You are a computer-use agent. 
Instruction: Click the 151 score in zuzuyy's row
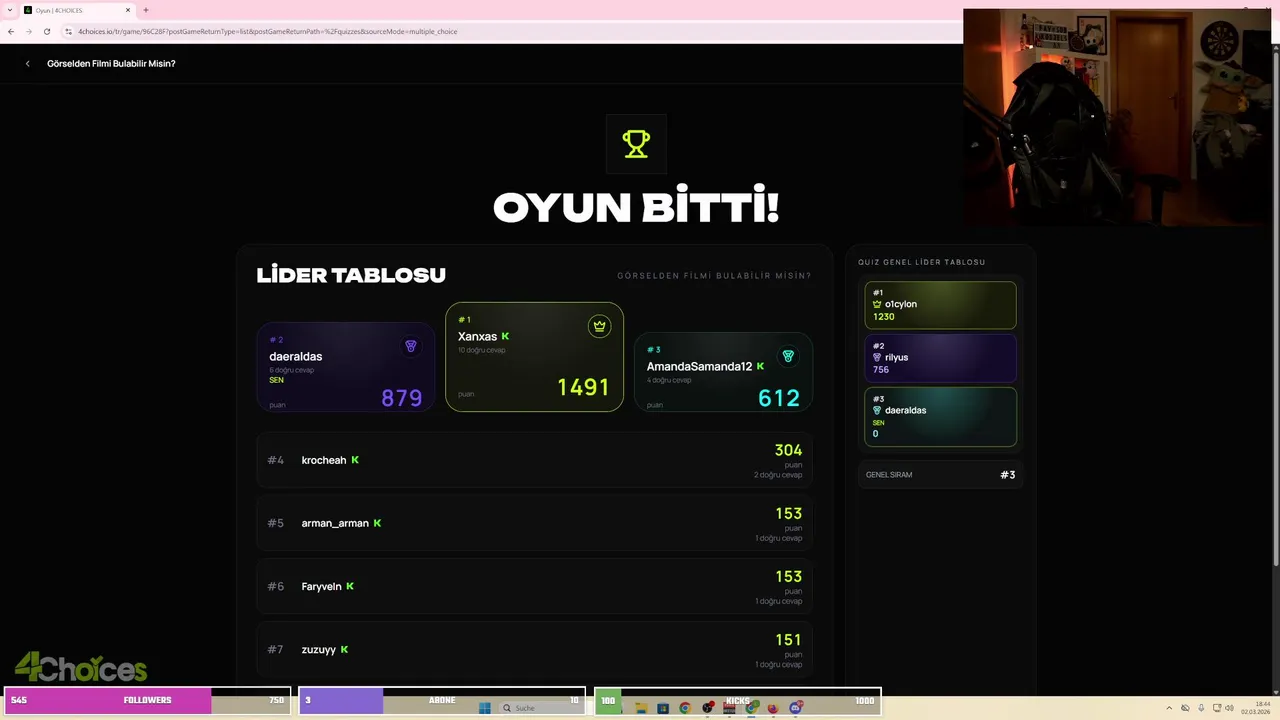pyautogui.click(x=788, y=640)
